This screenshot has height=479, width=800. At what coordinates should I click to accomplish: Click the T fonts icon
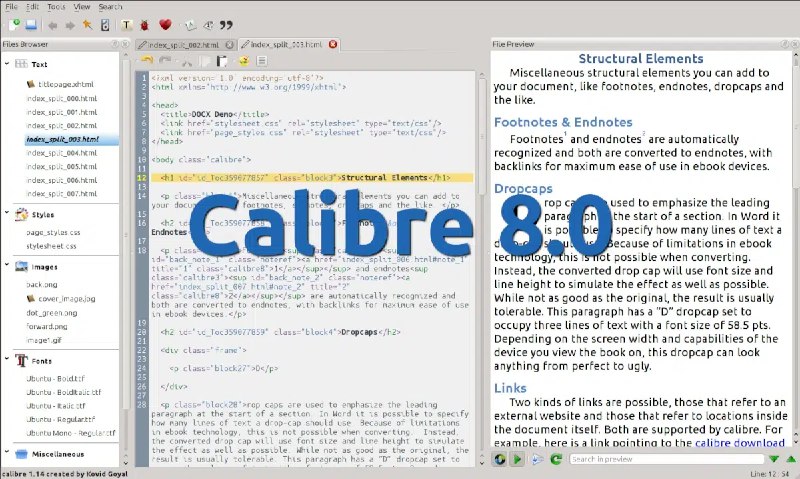point(127,24)
